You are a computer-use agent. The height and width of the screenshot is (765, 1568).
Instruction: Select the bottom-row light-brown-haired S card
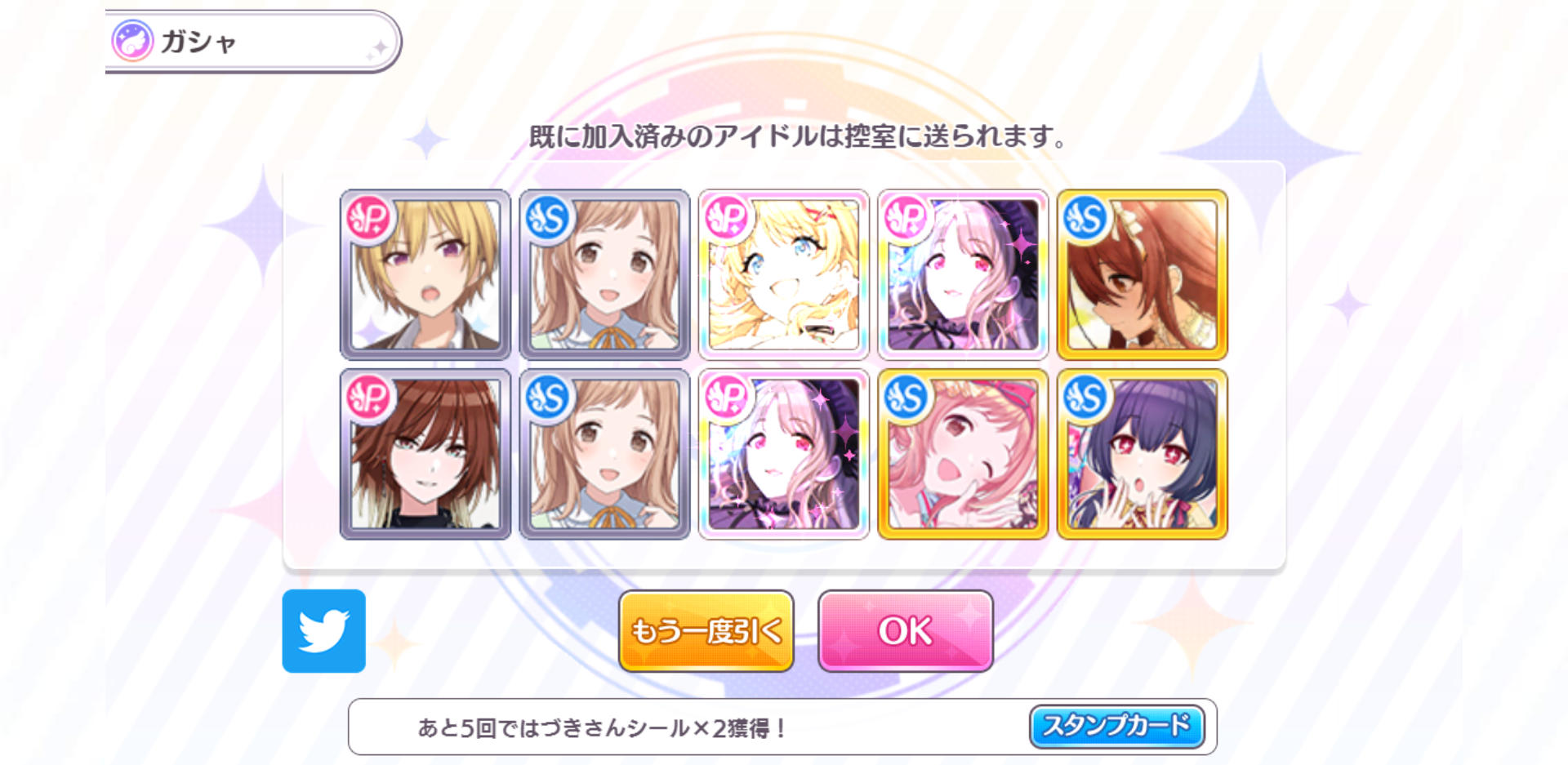coord(604,454)
